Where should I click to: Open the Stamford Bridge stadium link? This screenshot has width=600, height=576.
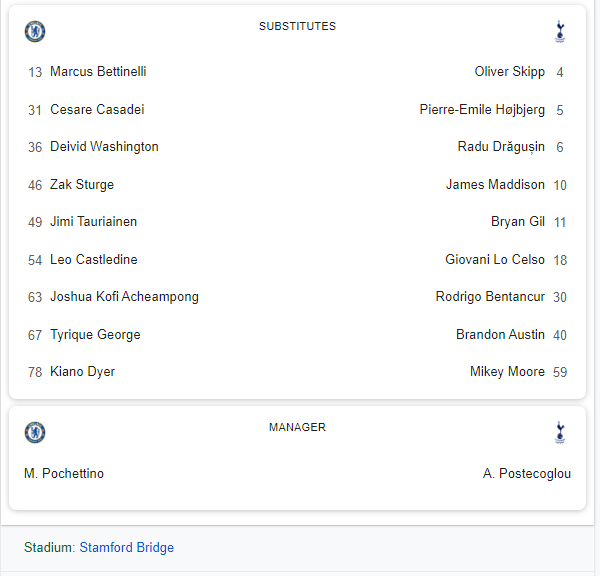pyautogui.click(x=126, y=547)
